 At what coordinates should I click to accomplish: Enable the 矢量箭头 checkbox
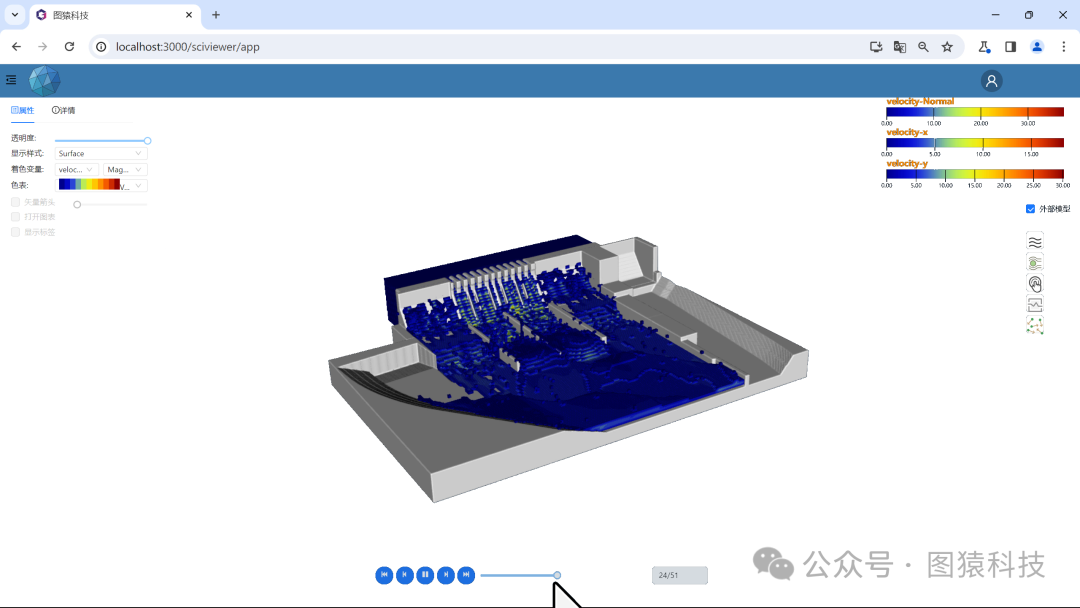pos(15,202)
